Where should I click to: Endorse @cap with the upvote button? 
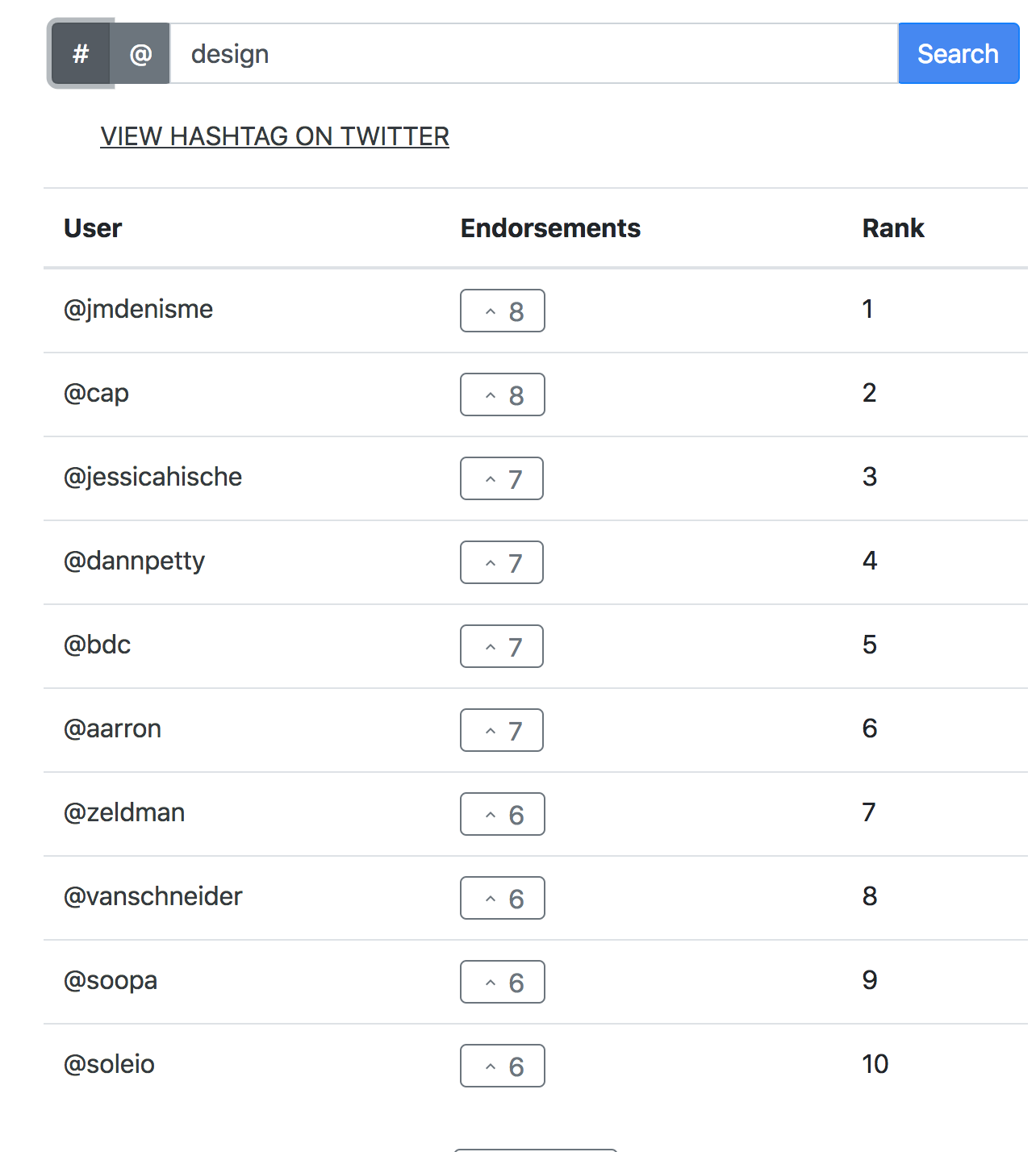(502, 394)
